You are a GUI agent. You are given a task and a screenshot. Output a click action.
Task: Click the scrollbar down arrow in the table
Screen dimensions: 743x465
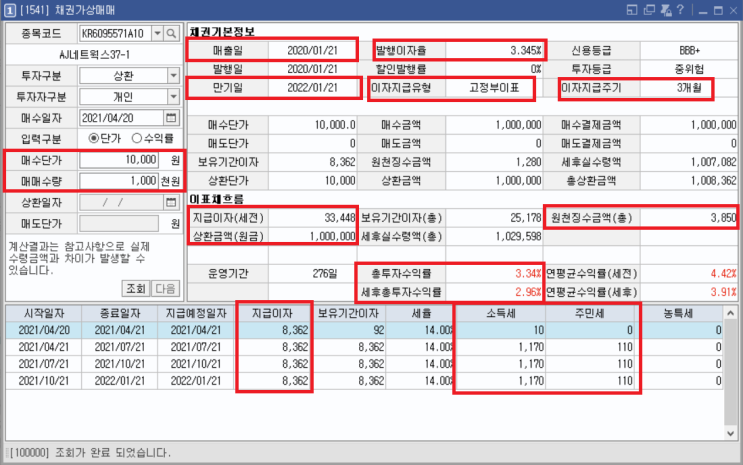730,433
